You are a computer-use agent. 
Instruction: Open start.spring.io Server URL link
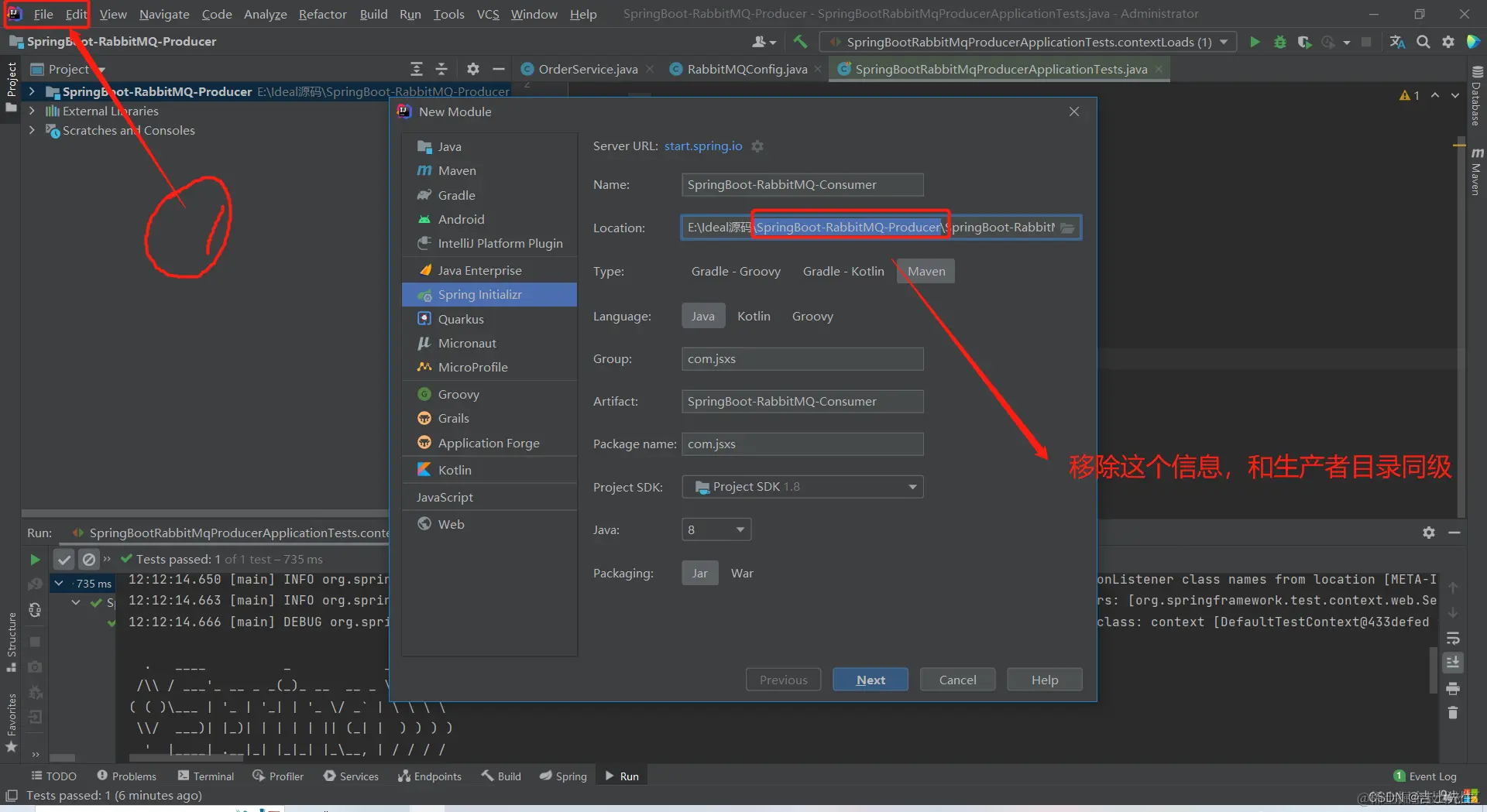703,146
